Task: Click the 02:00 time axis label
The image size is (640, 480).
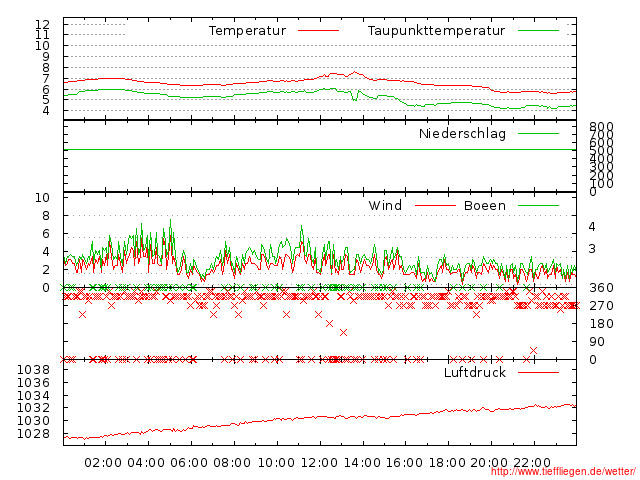Action: pos(103,462)
